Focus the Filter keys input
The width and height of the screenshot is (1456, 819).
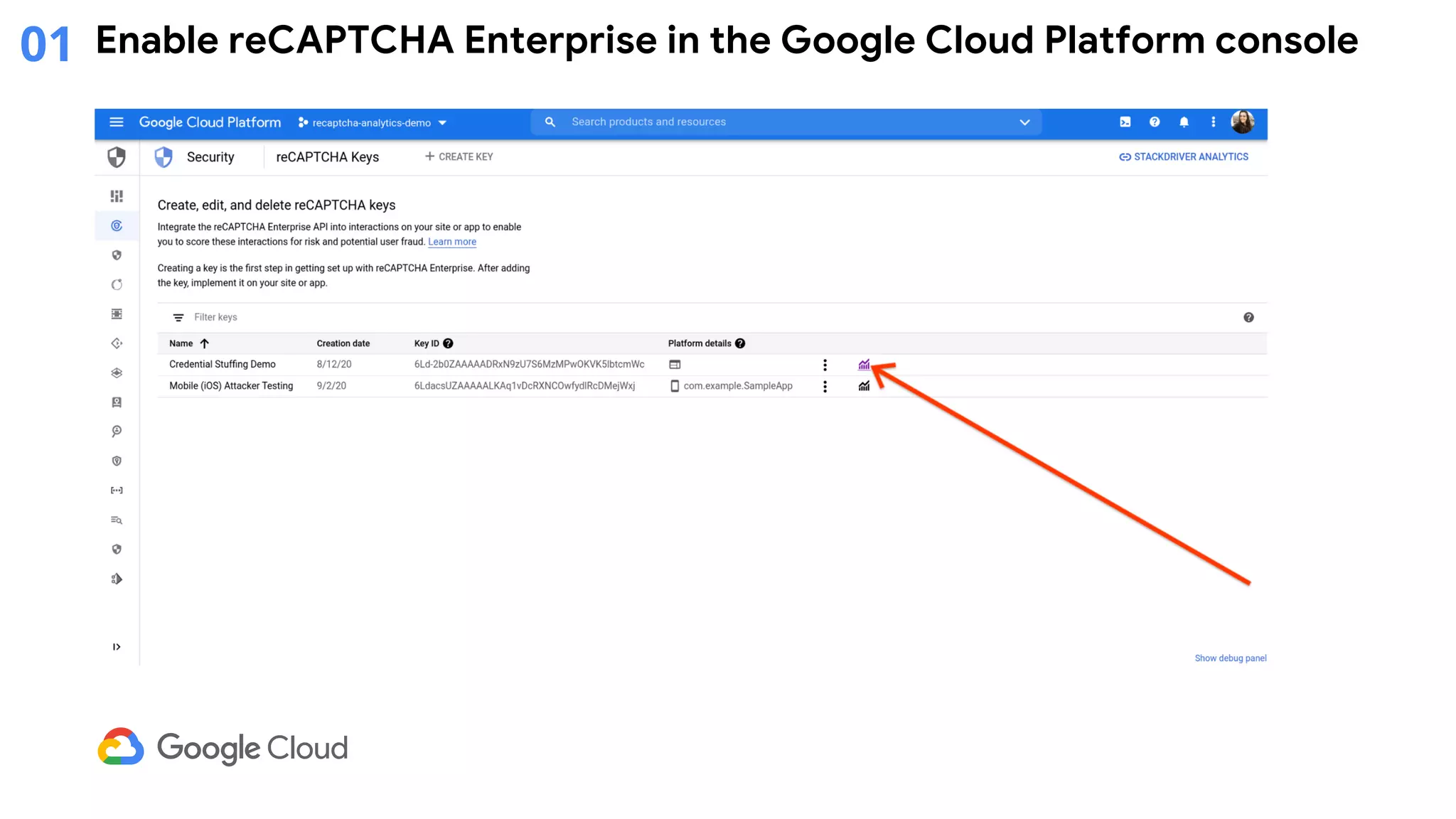(215, 317)
